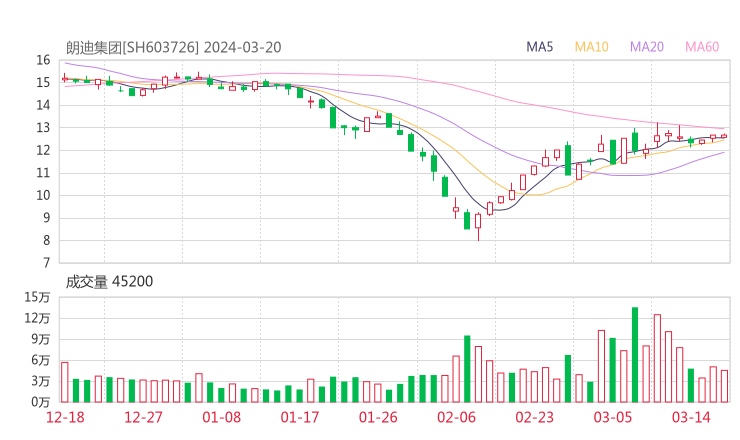The width and height of the screenshot is (740, 440).
Task: Select the 12-27 date axis label
Action: [x=143, y=417]
